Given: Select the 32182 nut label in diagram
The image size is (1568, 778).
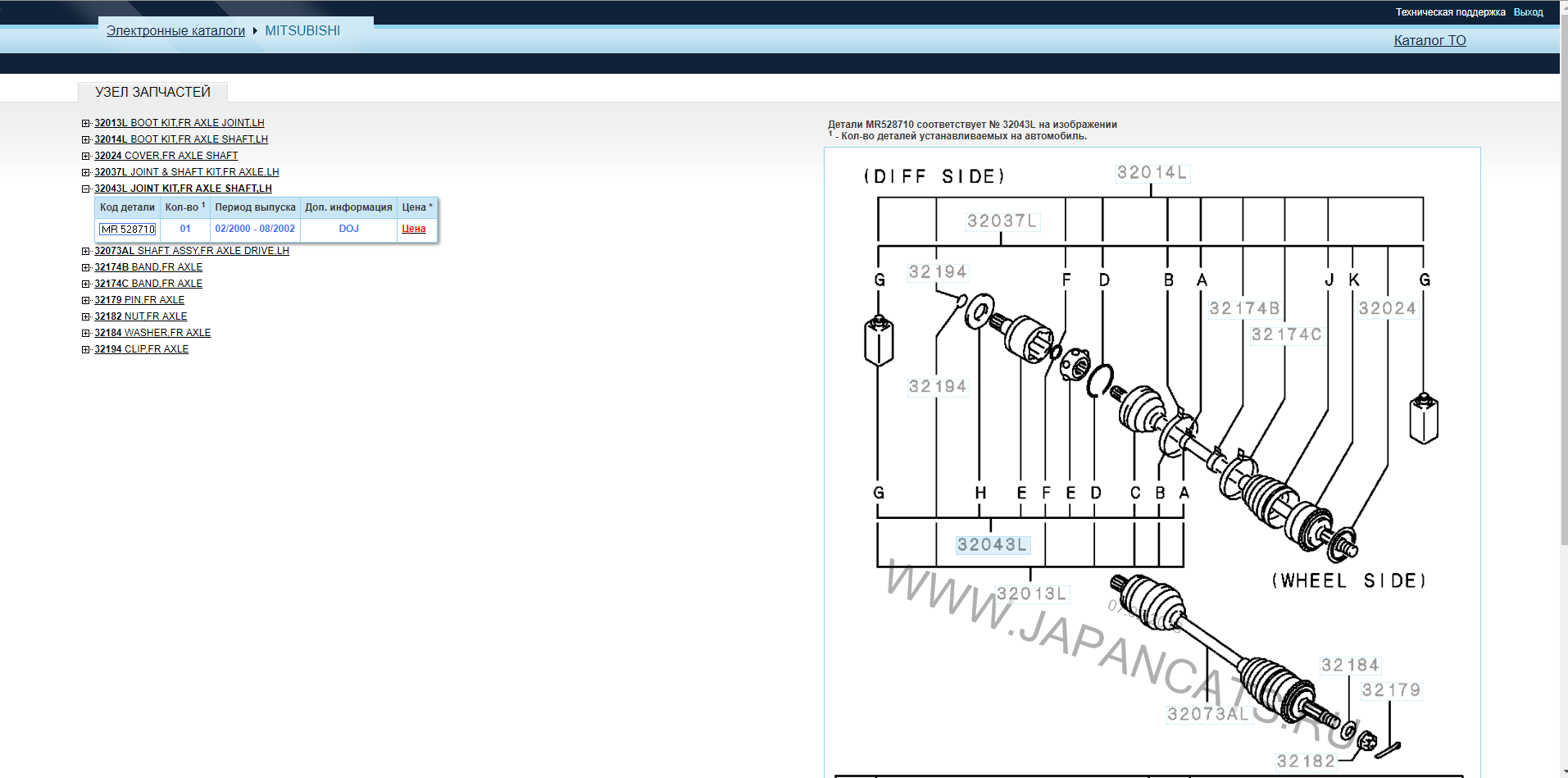Looking at the screenshot, I should click(1306, 761).
